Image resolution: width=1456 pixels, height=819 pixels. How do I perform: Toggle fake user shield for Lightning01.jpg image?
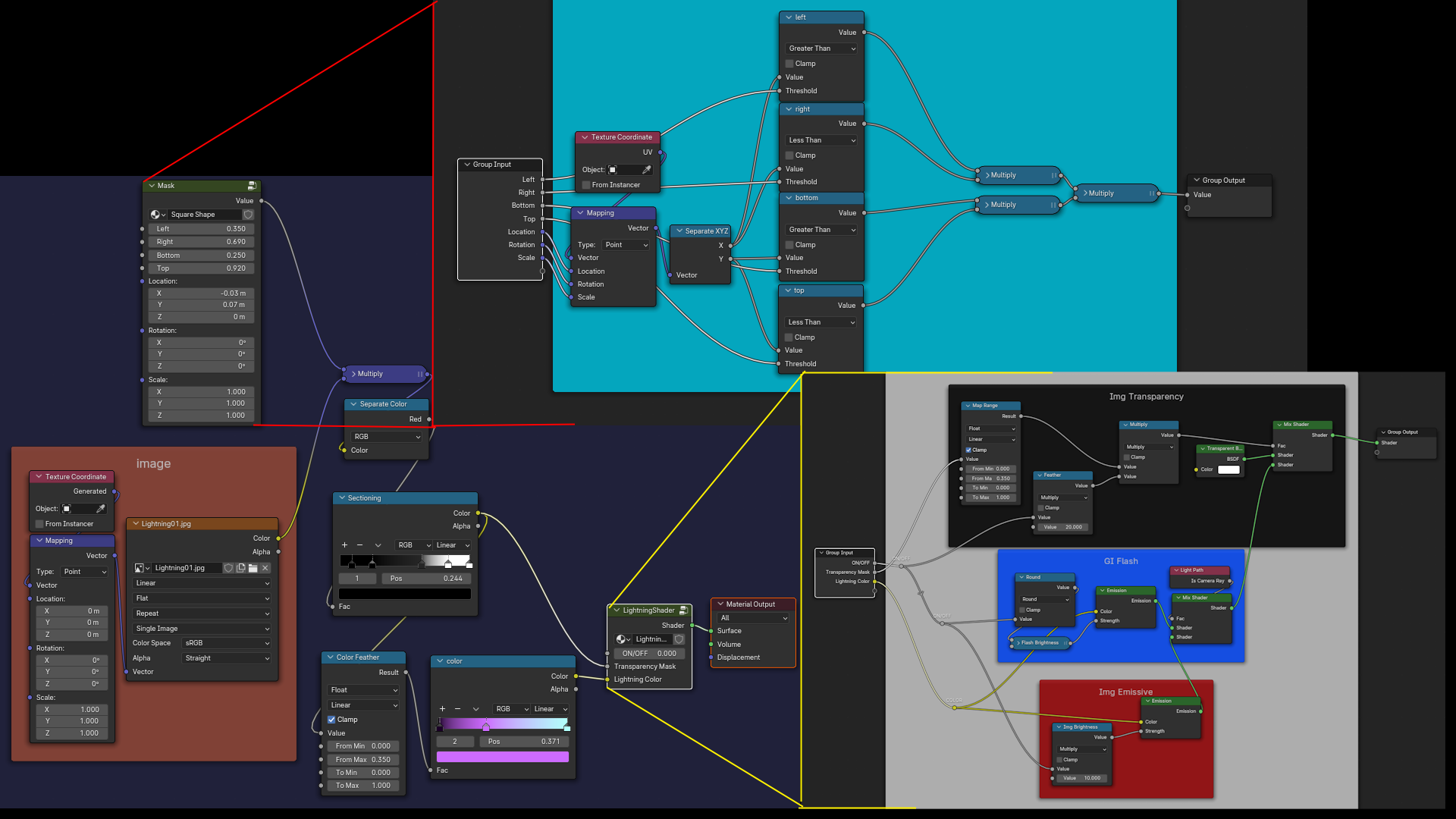click(x=228, y=568)
